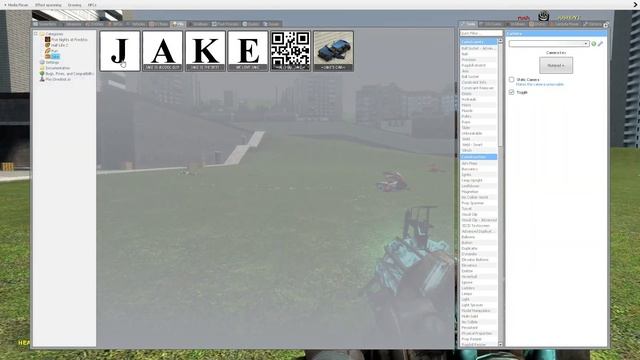Collapse the Constraints tool category header
Image resolution: width=640 pixels, height=360 pixels.
click(x=478, y=42)
